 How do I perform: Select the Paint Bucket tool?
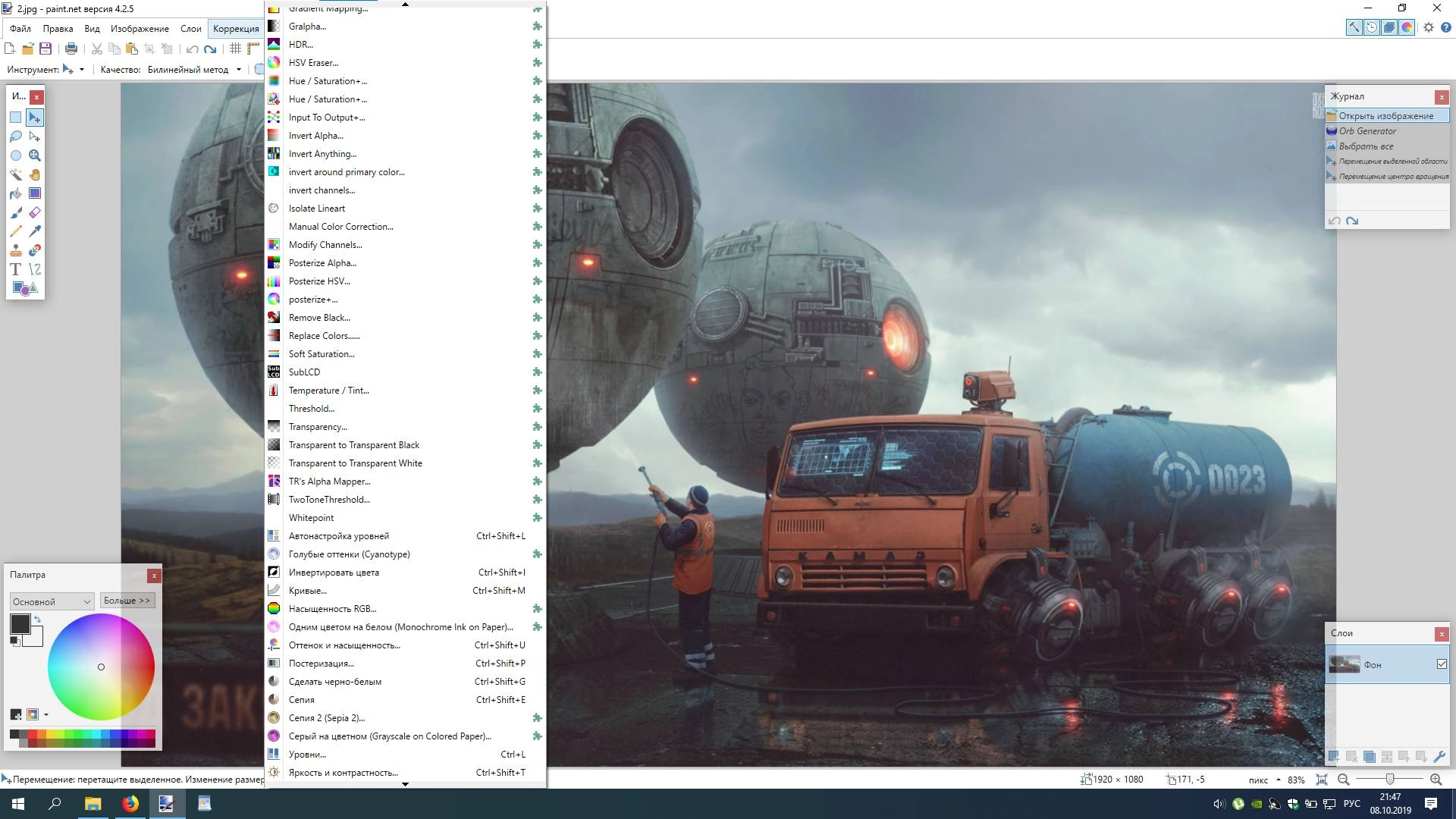click(x=16, y=193)
